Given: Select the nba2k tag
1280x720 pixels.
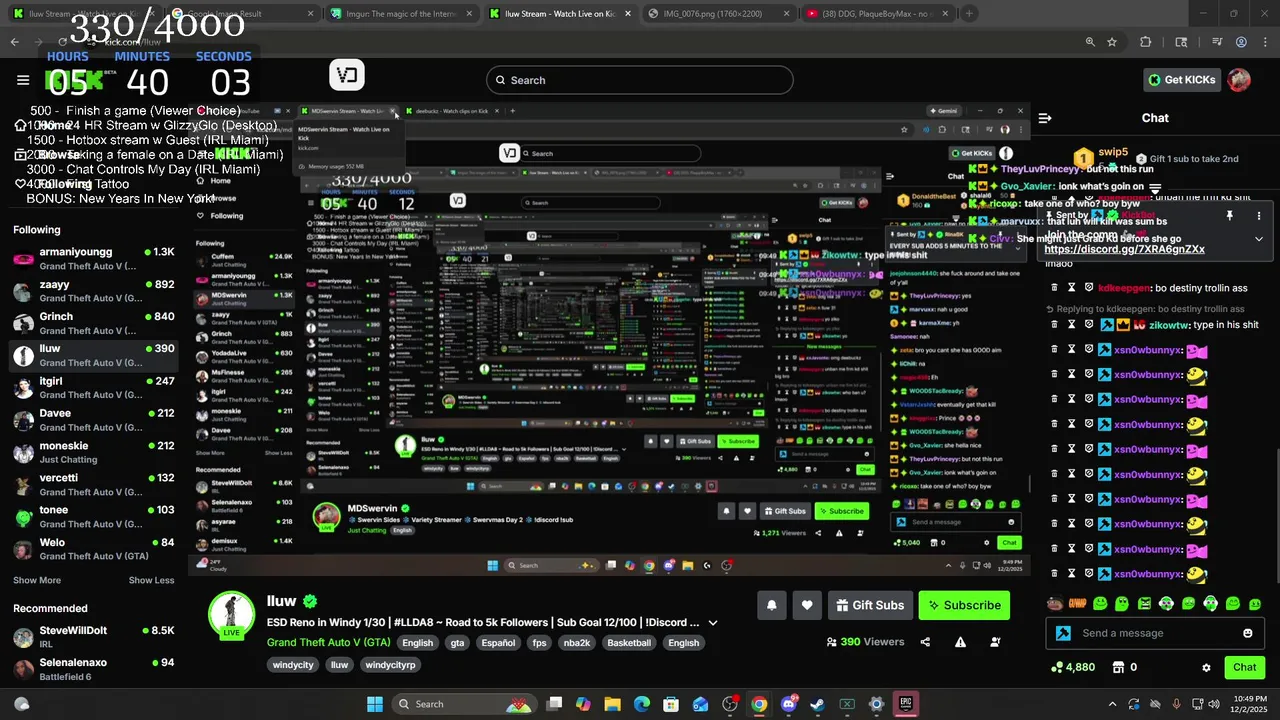Looking at the screenshot, I should click(577, 643).
